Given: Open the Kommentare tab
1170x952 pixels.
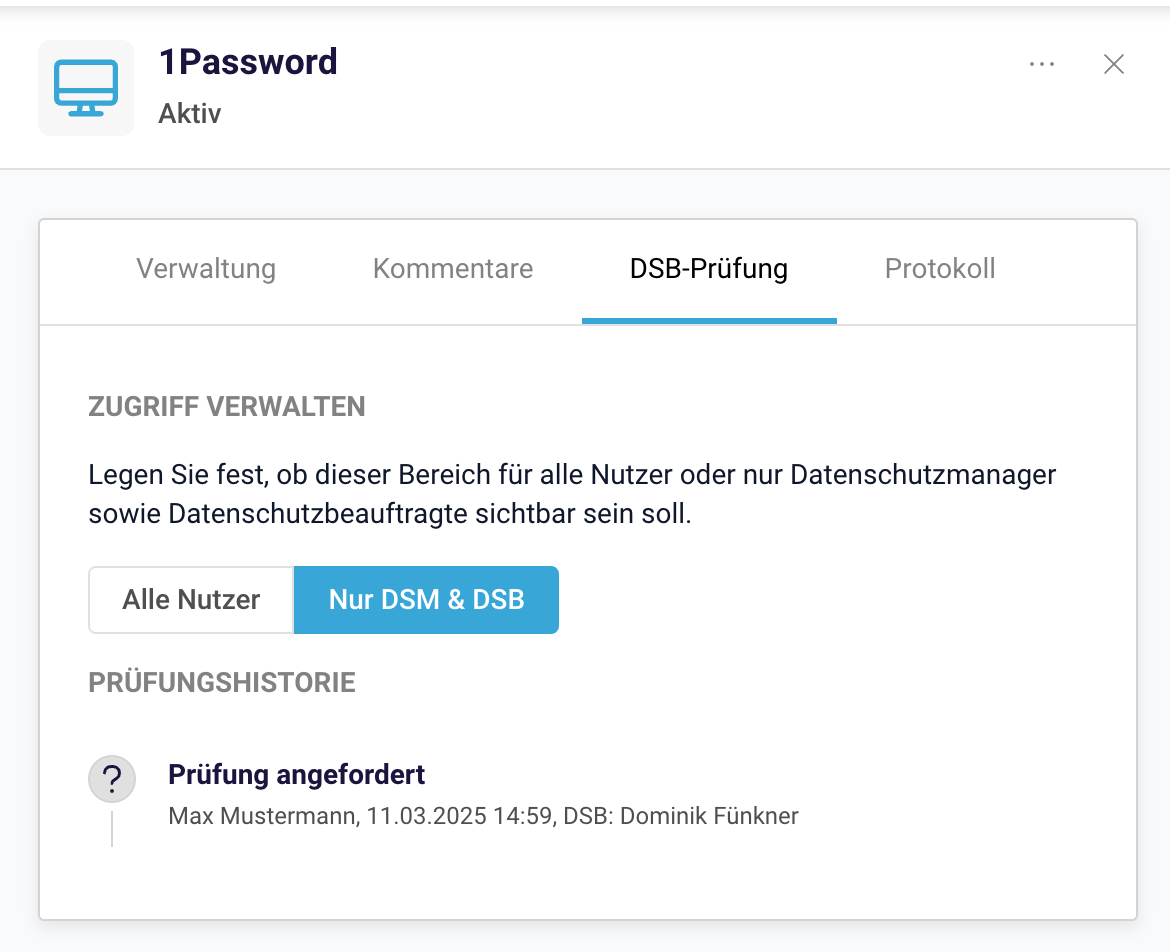Looking at the screenshot, I should click(x=453, y=269).
